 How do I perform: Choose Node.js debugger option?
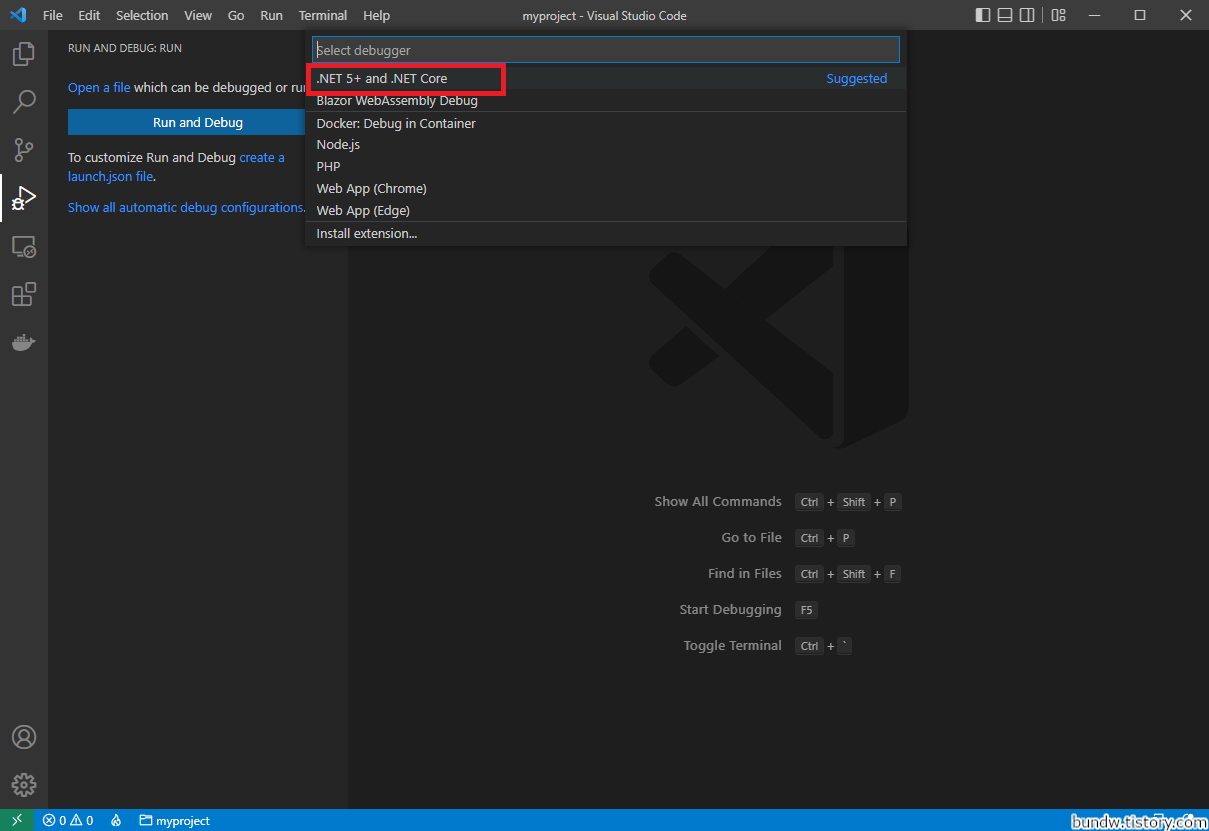(606, 144)
